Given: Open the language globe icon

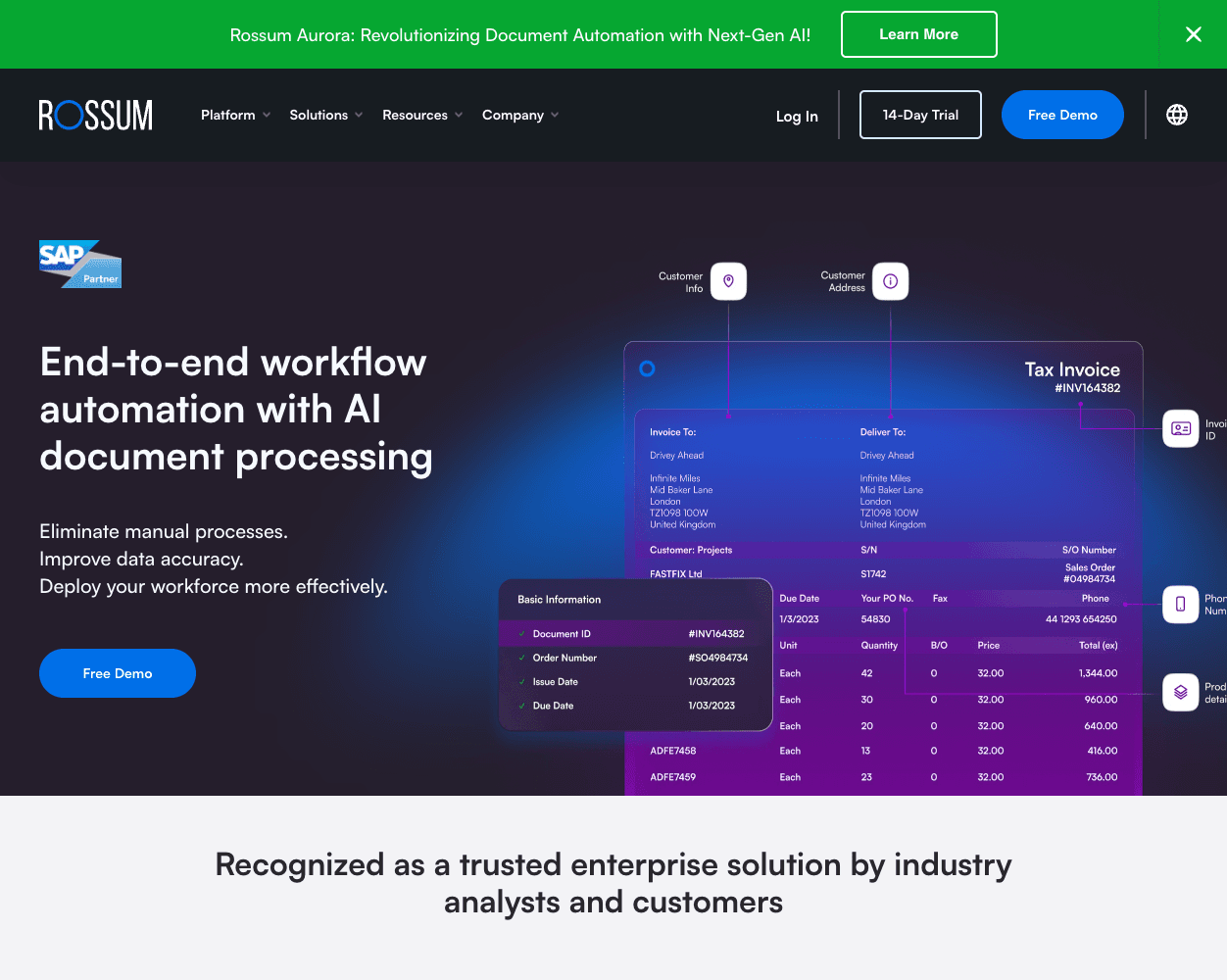Looking at the screenshot, I should click(1177, 115).
